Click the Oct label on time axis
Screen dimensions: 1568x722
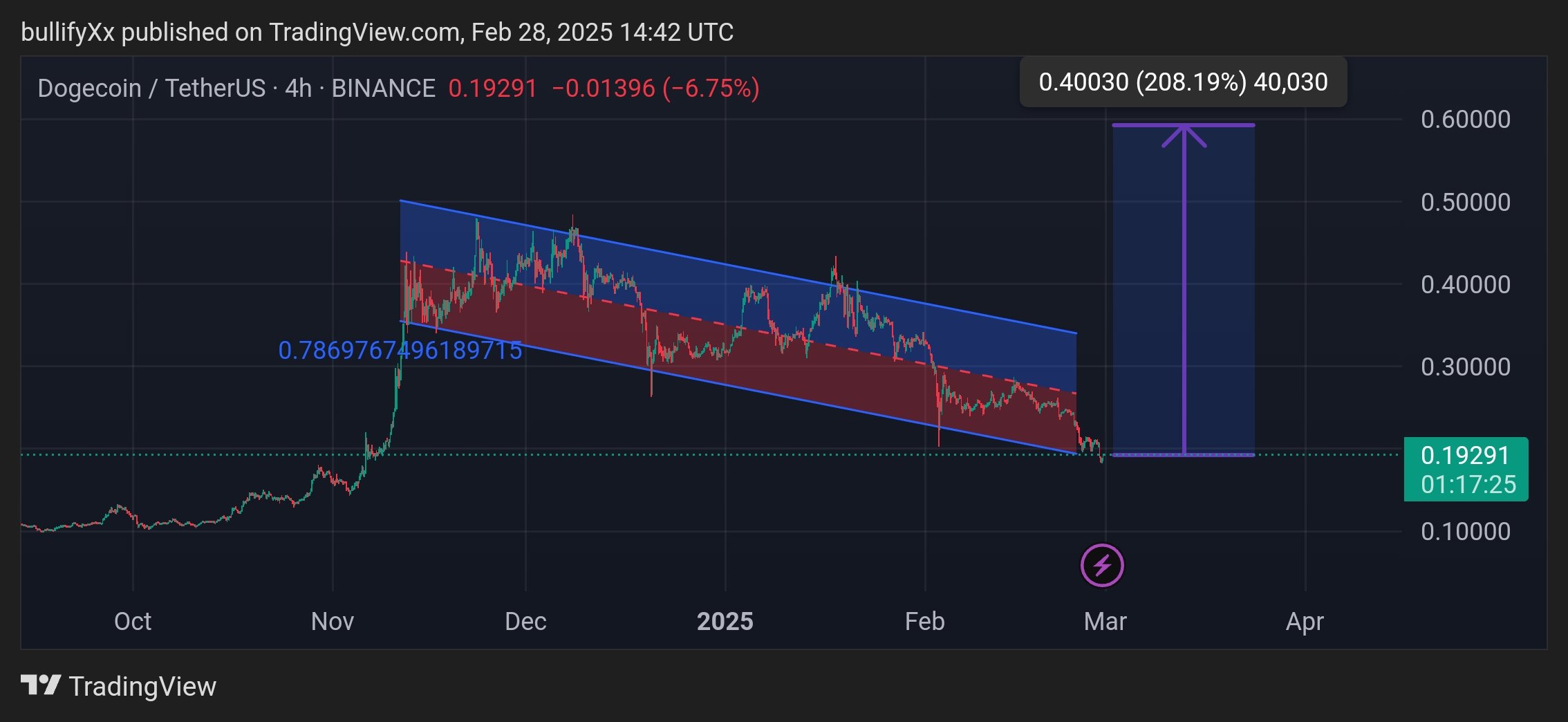coord(133,621)
